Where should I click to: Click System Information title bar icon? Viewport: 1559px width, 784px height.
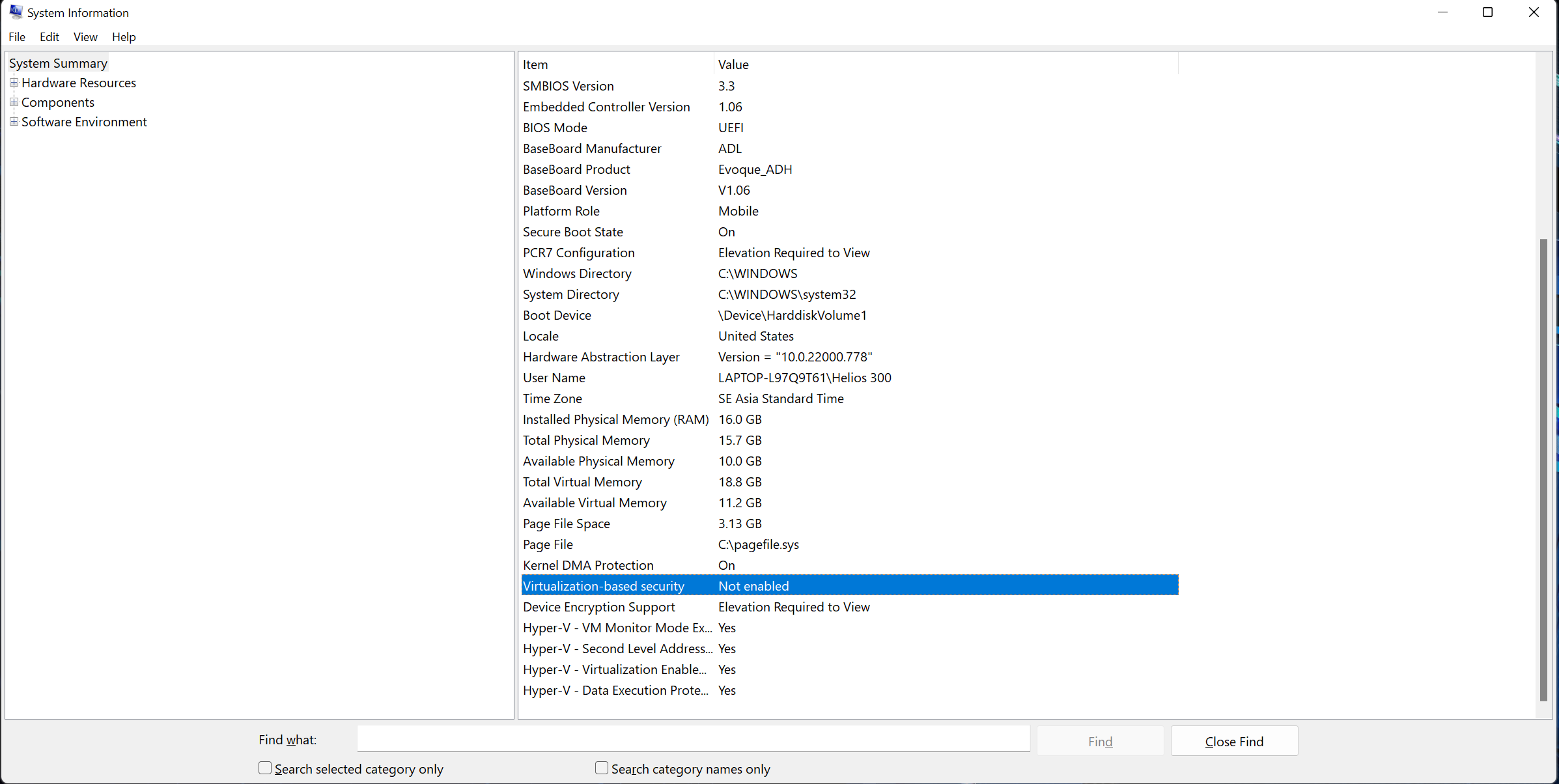click(x=15, y=11)
